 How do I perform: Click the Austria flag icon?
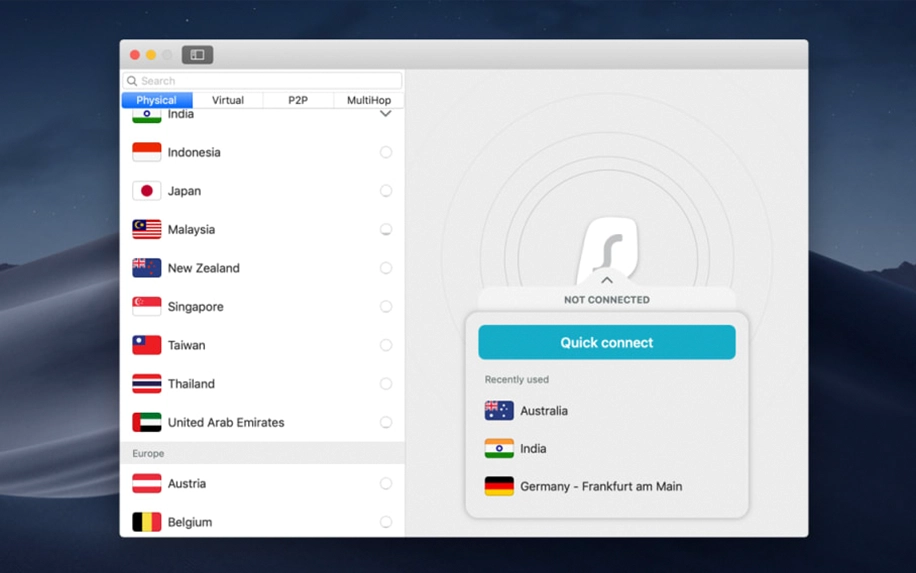[147, 483]
